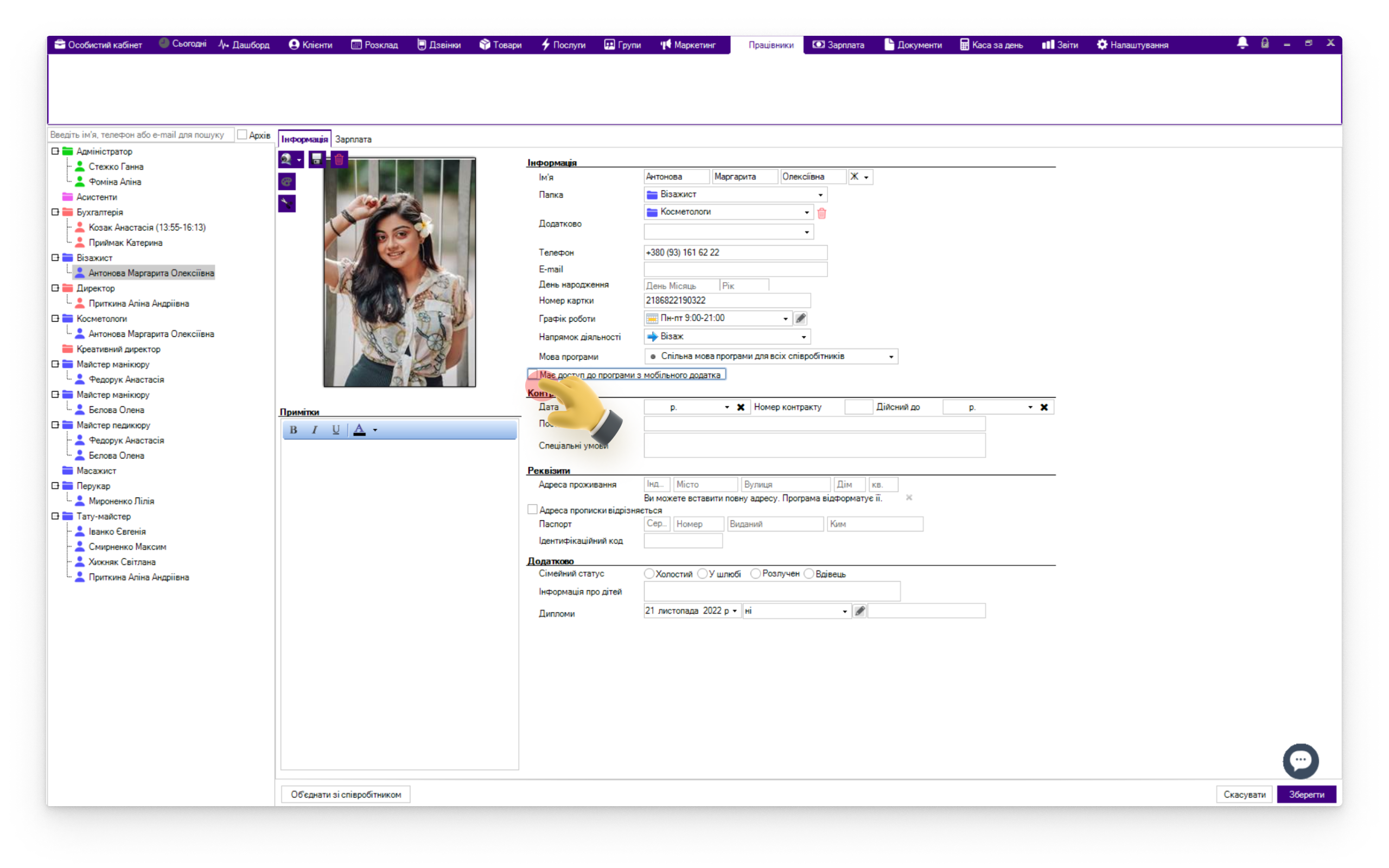
Task: Collapse the Тату-майстер folder
Action: coord(55,516)
